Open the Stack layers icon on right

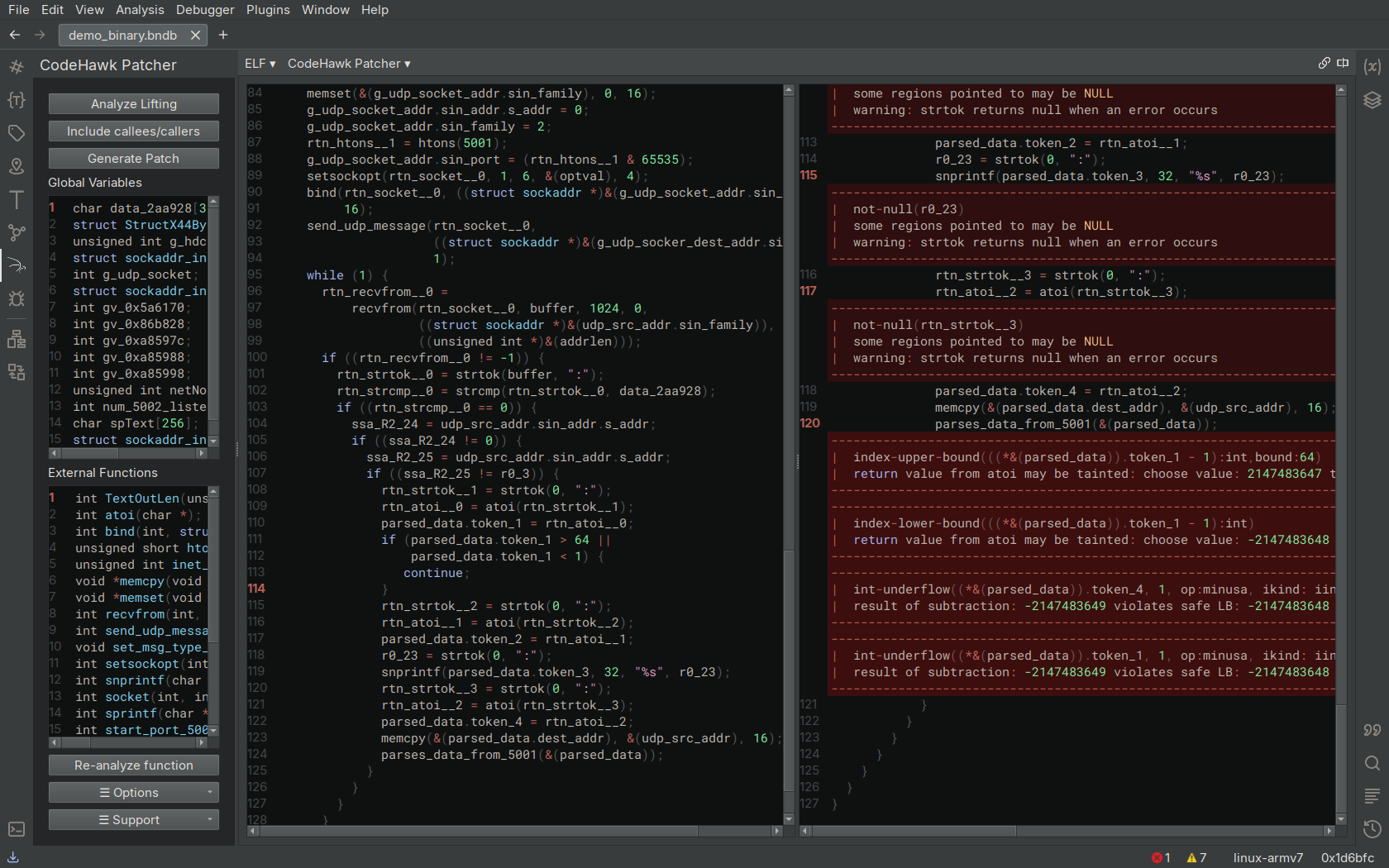pyautogui.click(x=1372, y=100)
